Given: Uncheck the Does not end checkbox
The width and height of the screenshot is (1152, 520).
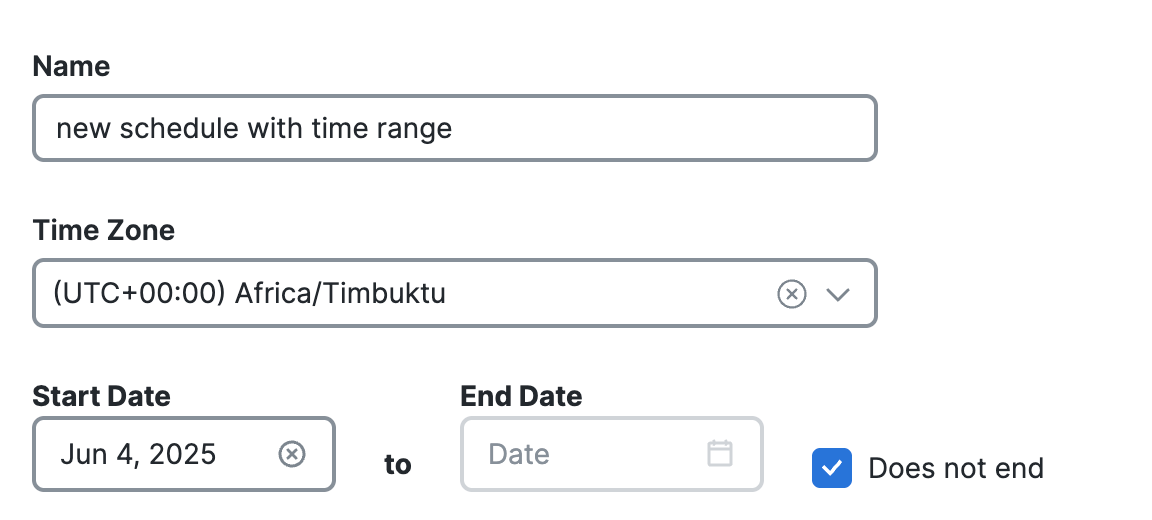Looking at the screenshot, I should click(832, 468).
